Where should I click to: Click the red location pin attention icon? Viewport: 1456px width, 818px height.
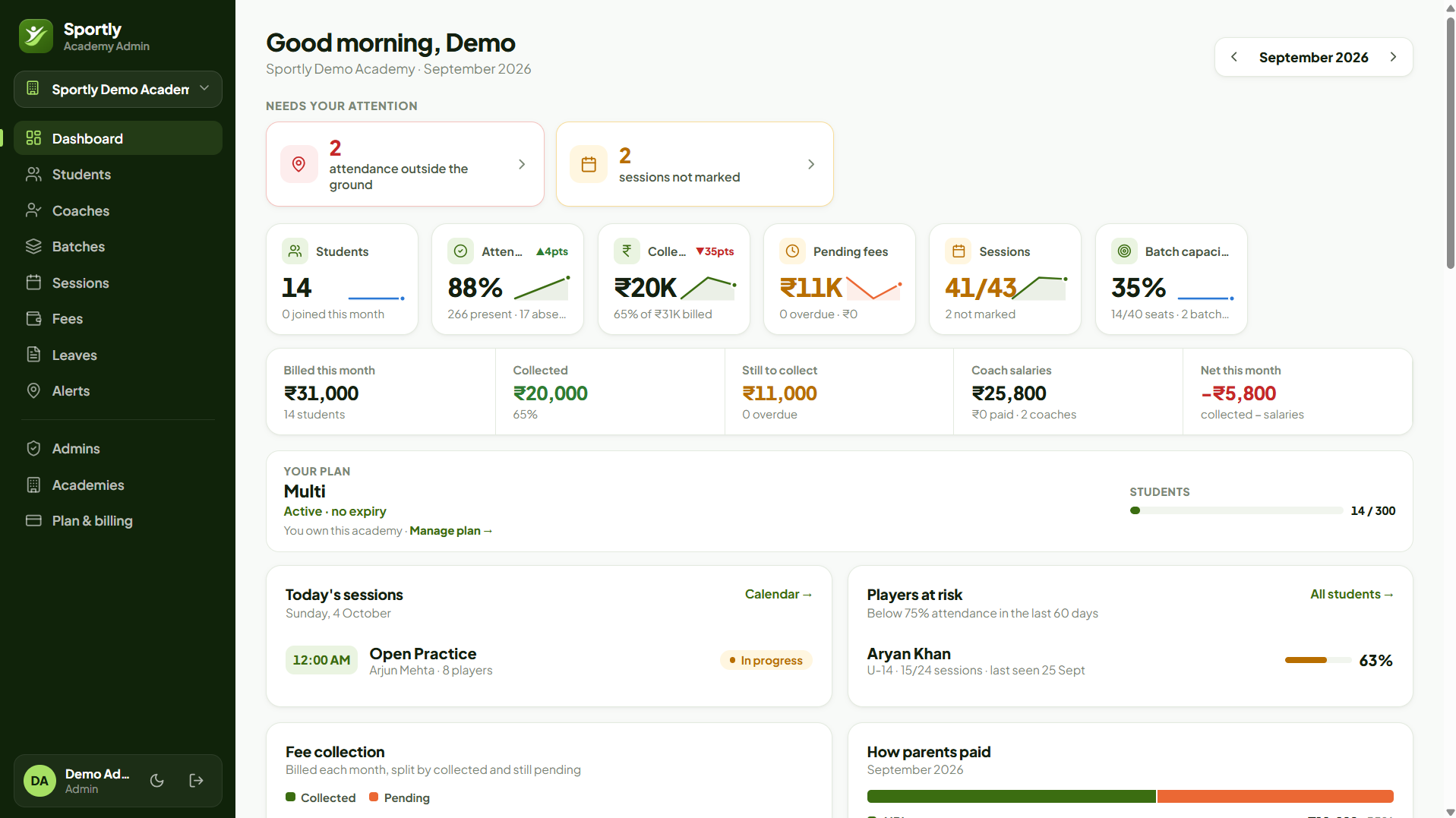(299, 164)
